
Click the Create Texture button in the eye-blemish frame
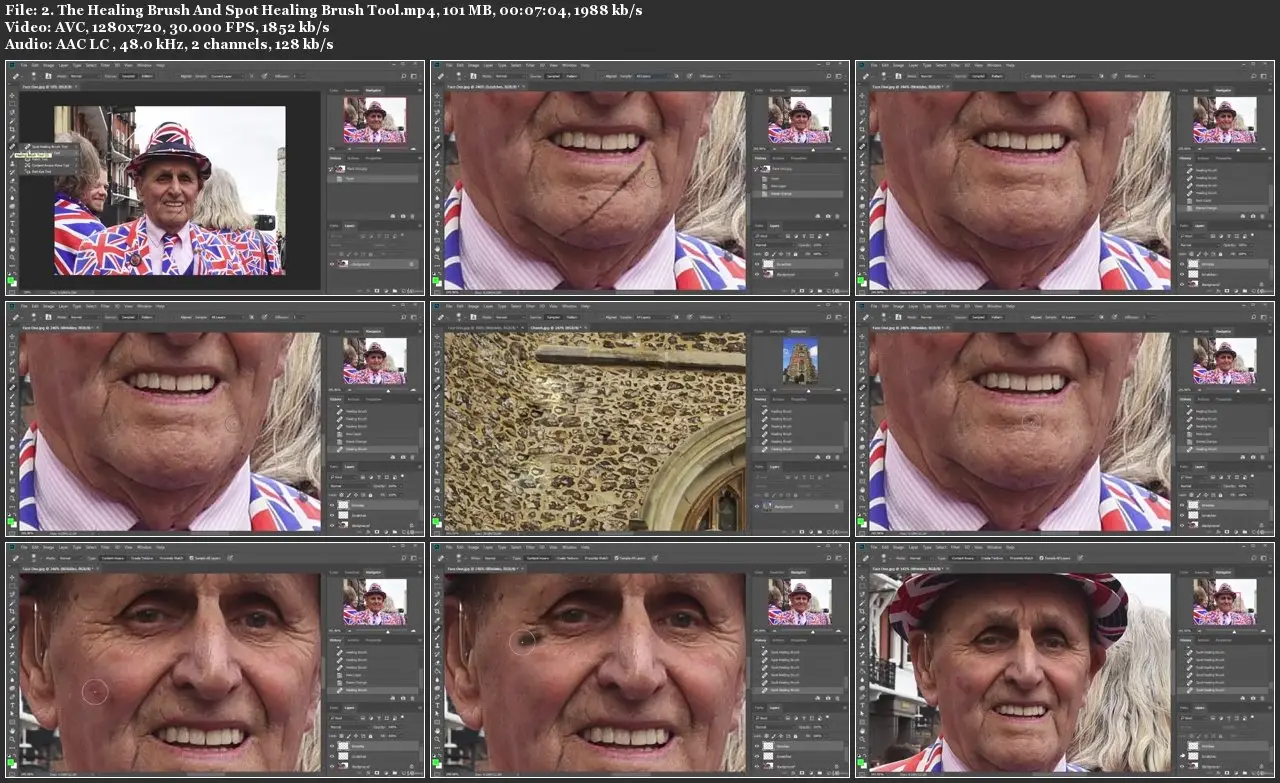pyautogui.click(x=567, y=557)
